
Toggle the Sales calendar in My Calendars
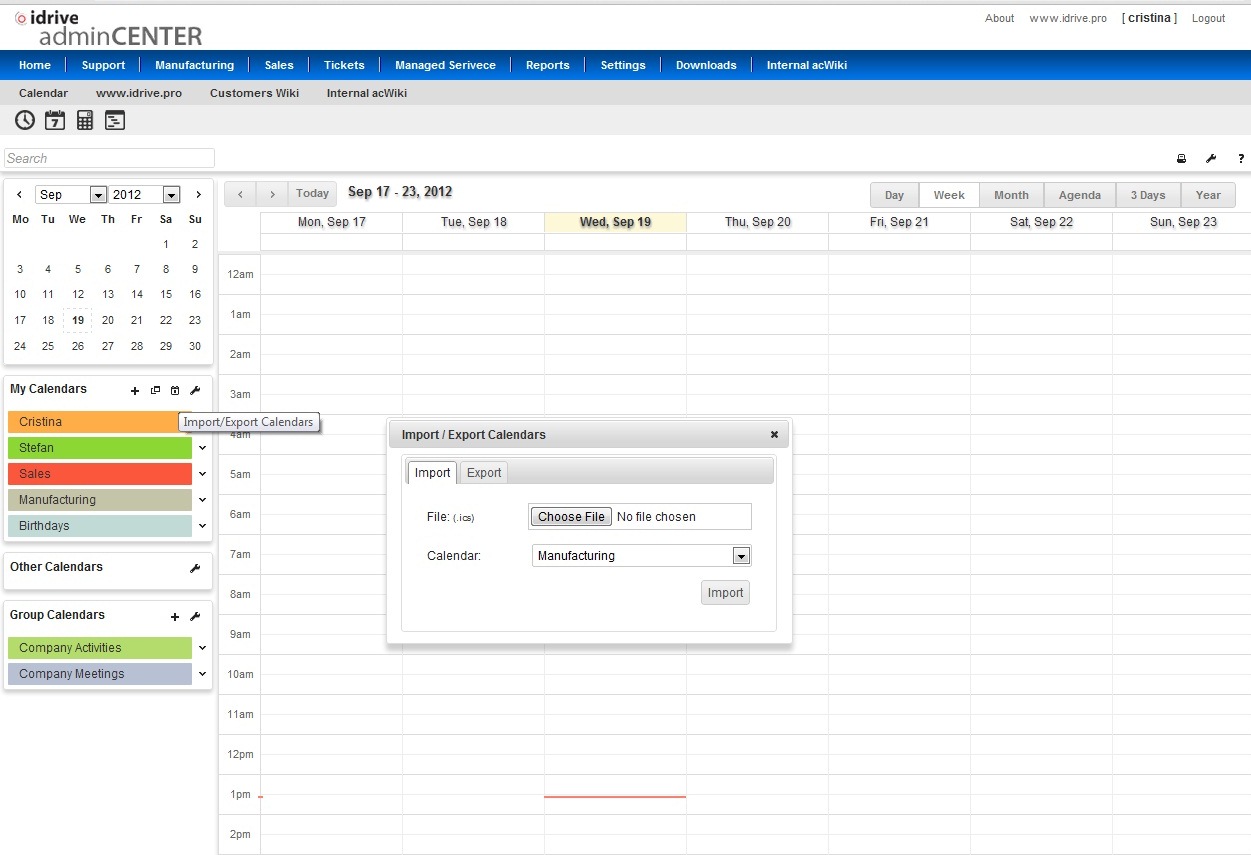[x=100, y=474]
